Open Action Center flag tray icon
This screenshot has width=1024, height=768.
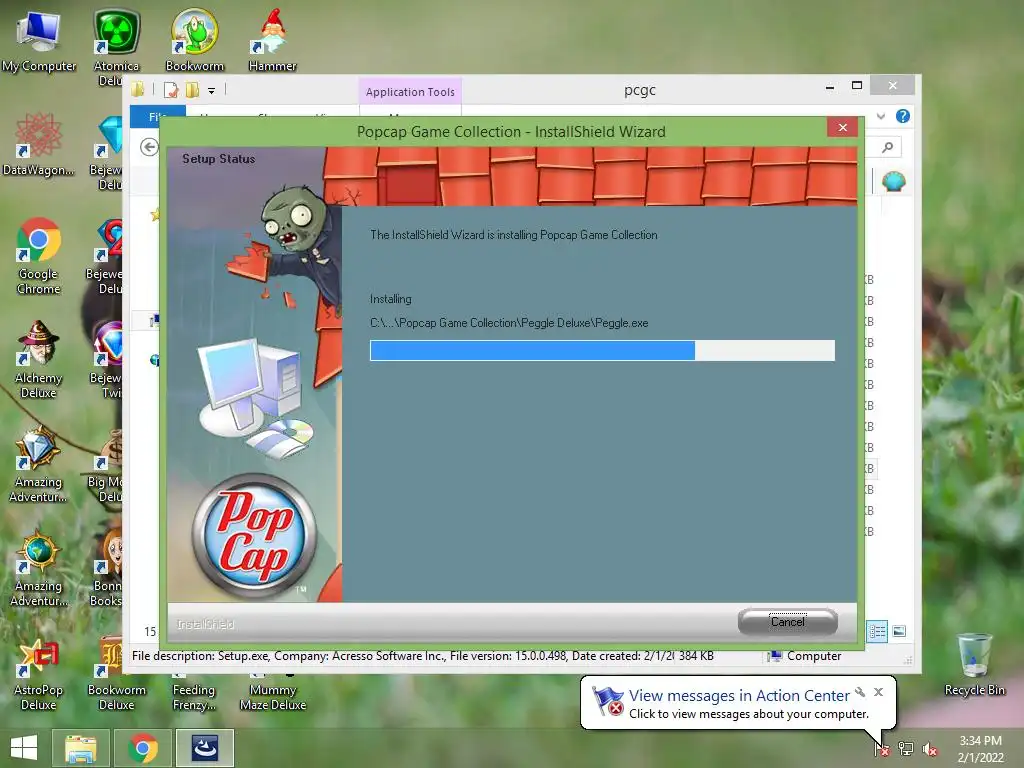(x=882, y=749)
